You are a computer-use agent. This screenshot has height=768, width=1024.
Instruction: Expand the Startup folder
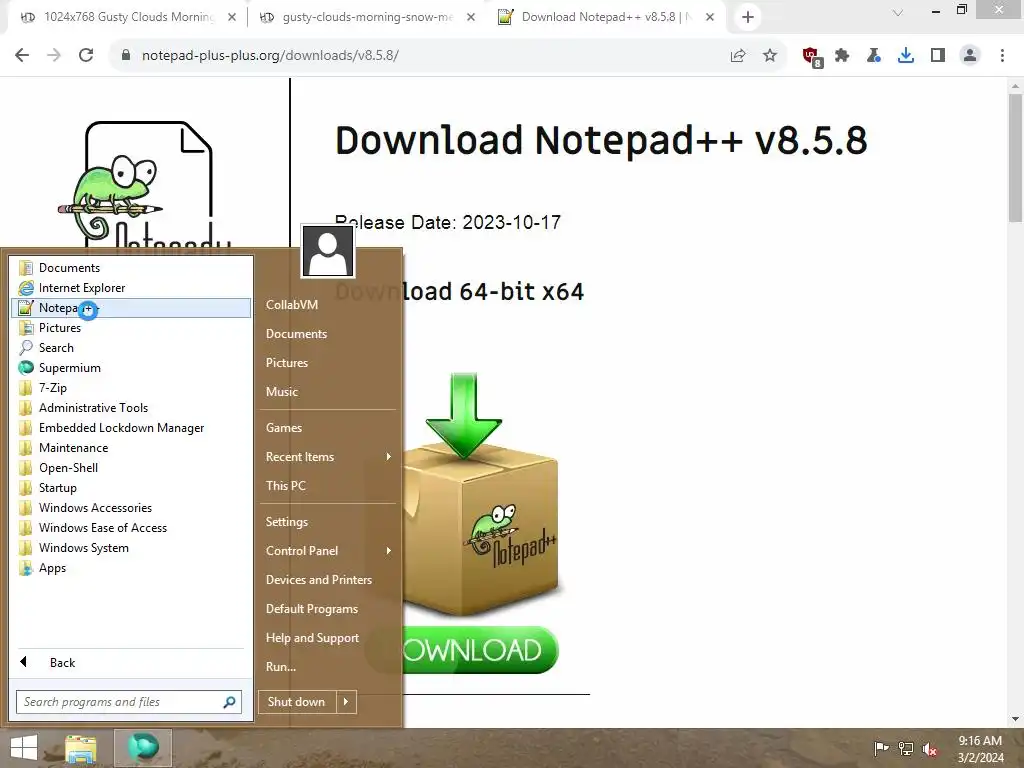pyautogui.click(x=131, y=488)
